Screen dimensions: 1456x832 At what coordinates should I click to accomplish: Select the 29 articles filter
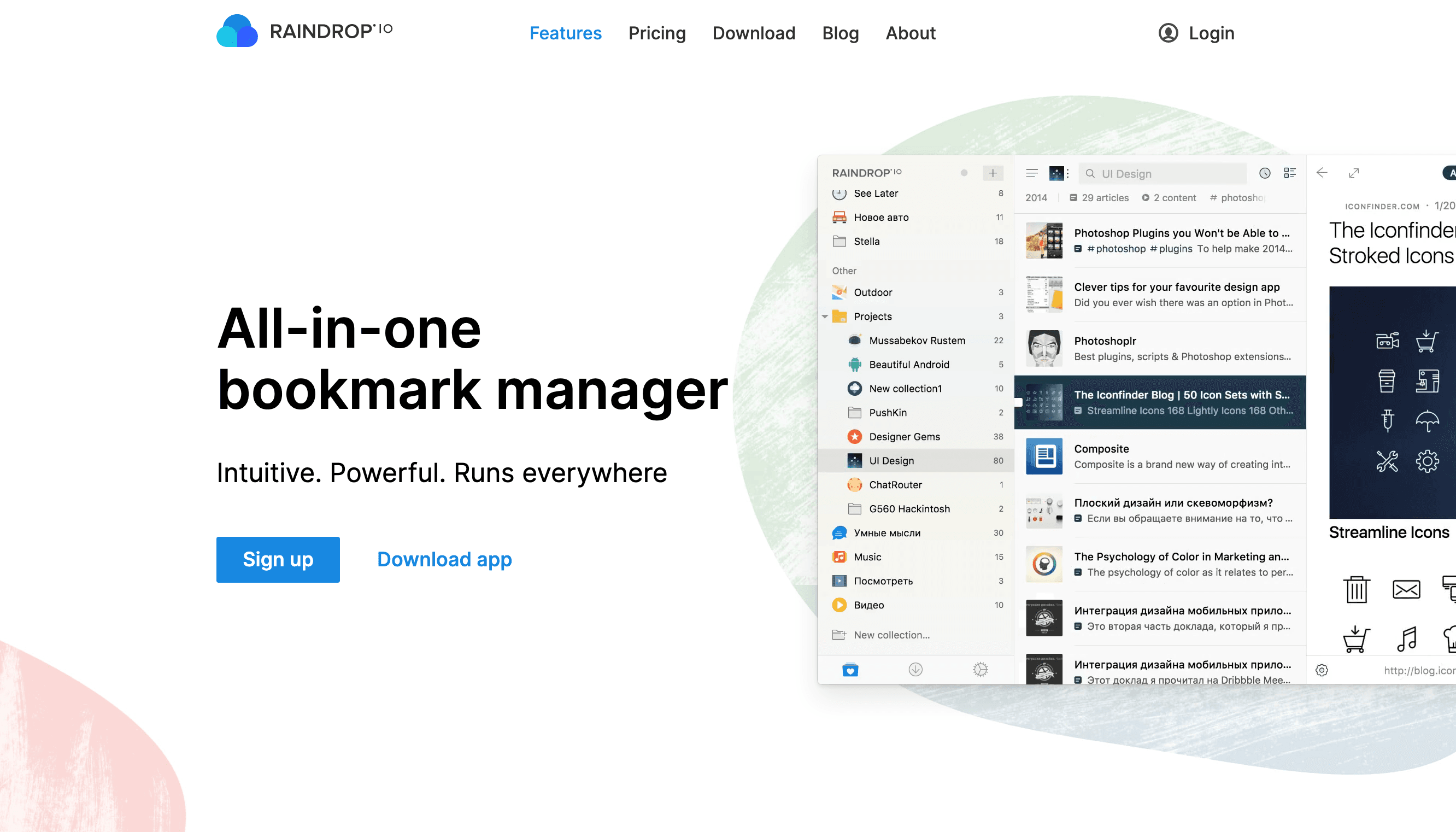pos(1099,198)
